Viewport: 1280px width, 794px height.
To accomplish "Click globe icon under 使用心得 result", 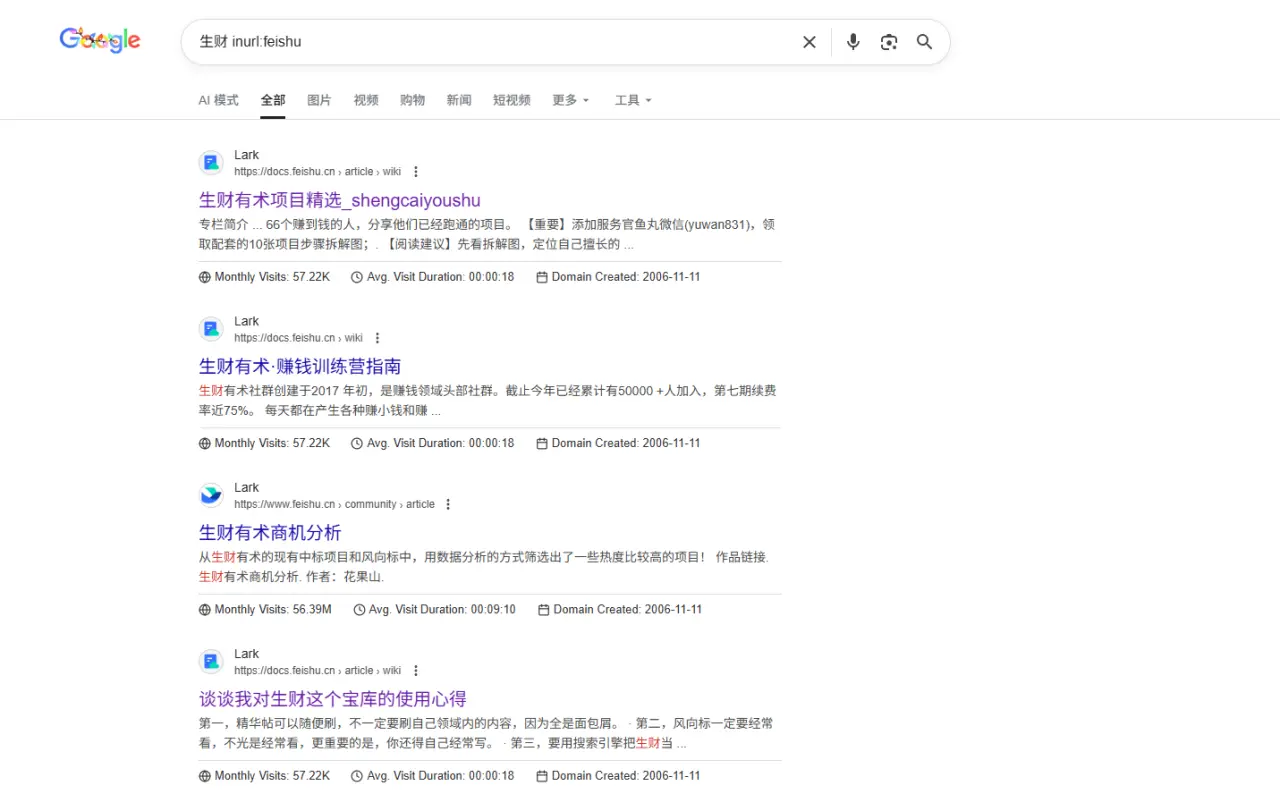I will coord(205,776).
